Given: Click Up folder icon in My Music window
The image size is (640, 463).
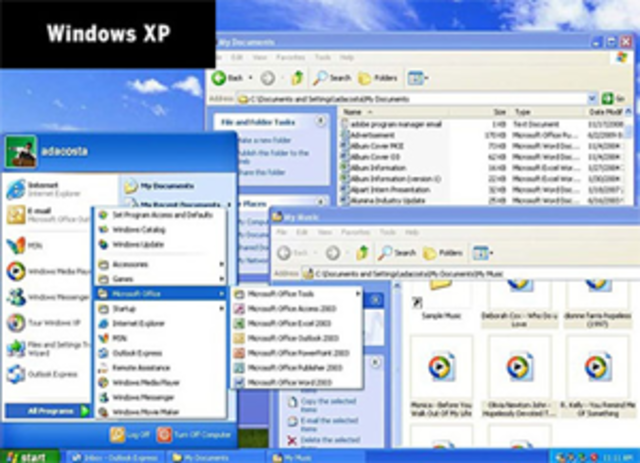Looking at the screenshot, I should click(x=362, y=253).
